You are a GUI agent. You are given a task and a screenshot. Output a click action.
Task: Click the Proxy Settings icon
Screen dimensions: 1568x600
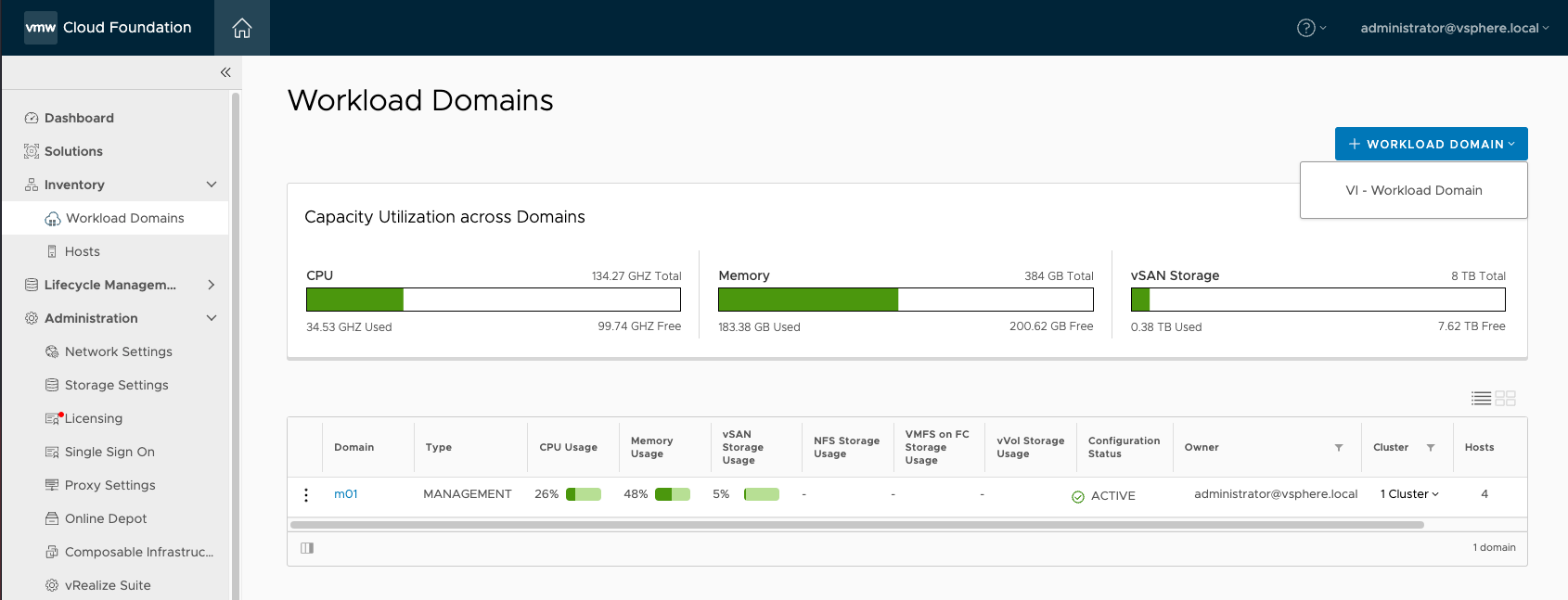[x=52, y=485]
